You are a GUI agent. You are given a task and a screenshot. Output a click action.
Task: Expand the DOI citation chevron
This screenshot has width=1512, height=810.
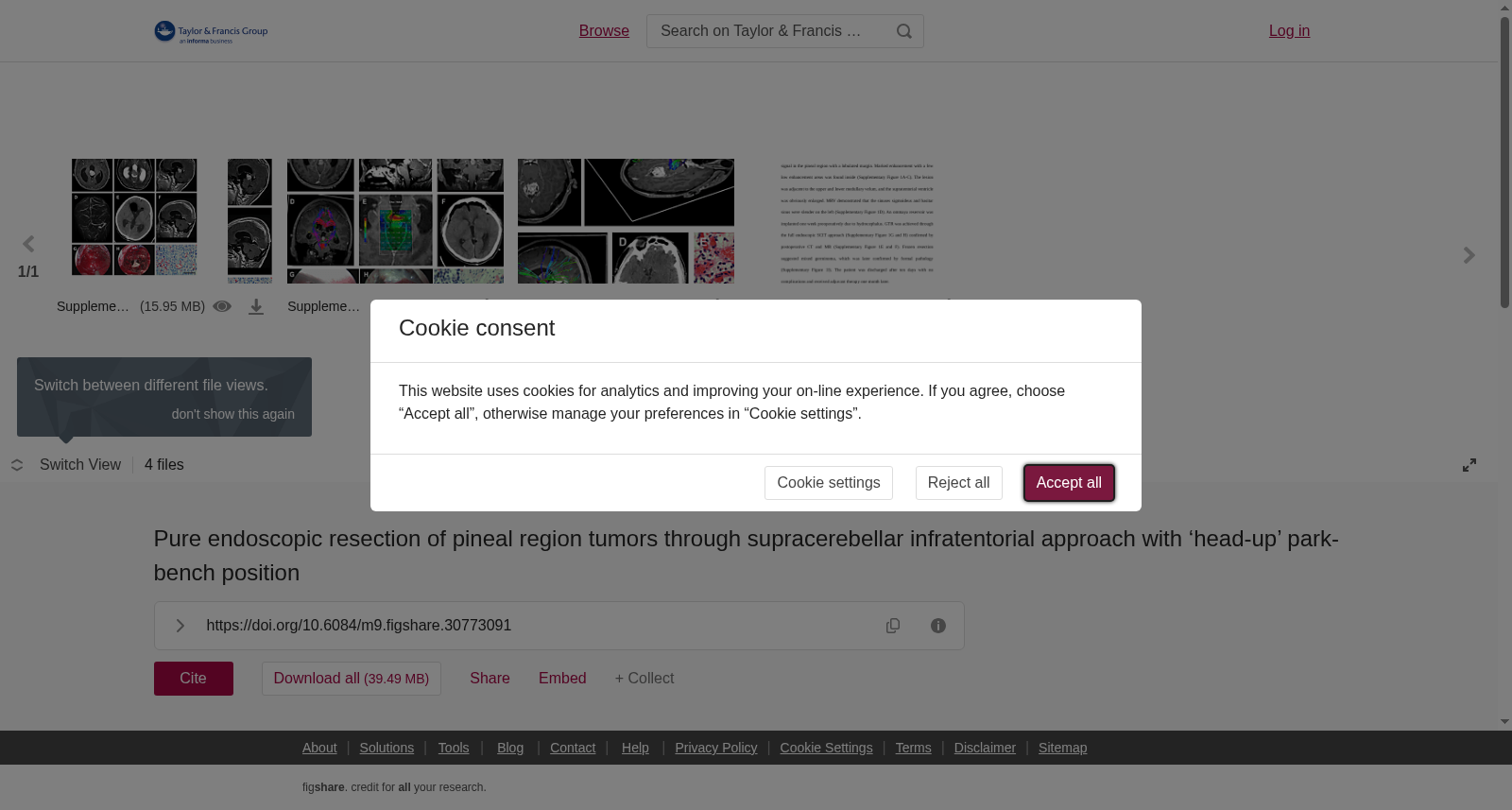coord(180,626)
